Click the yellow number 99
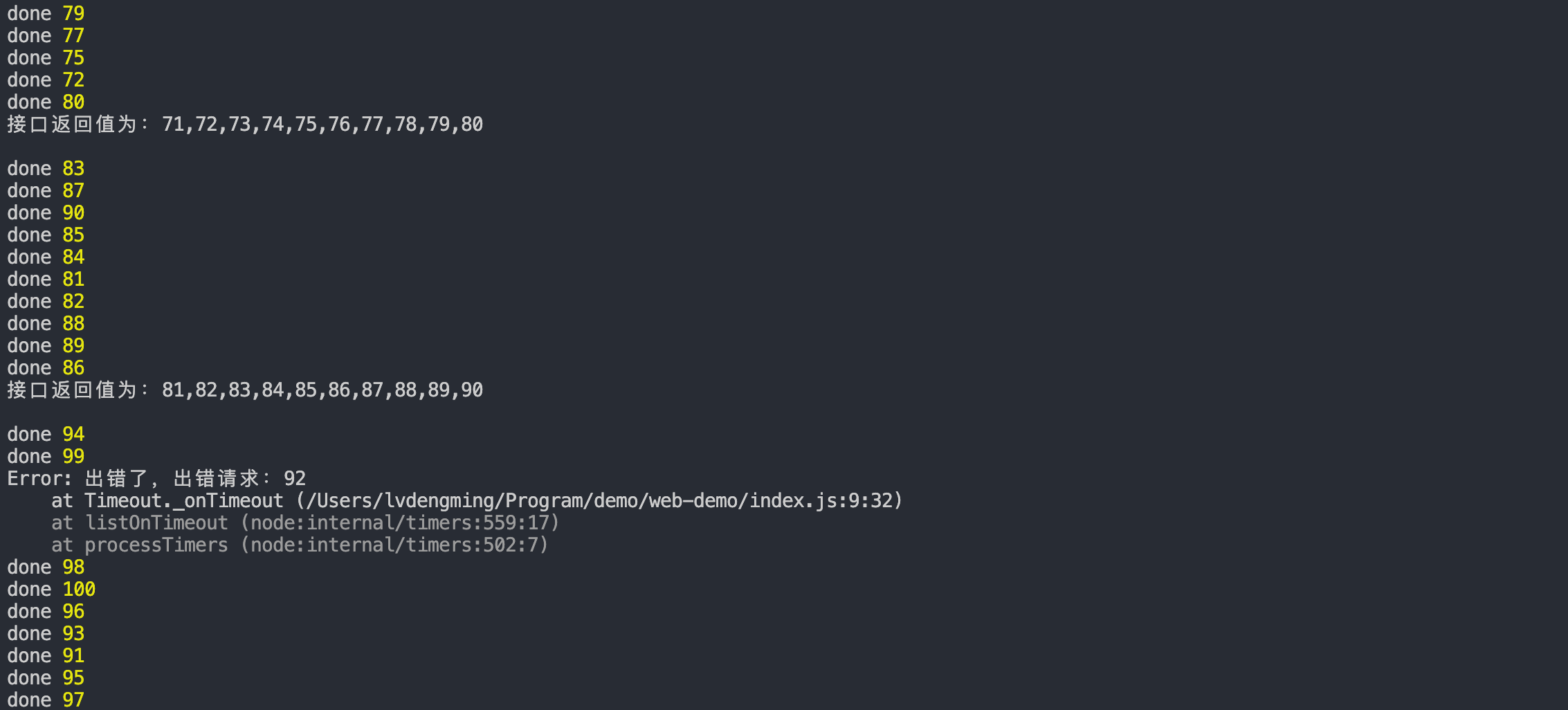1568x710 pixels. coord(73,456)
